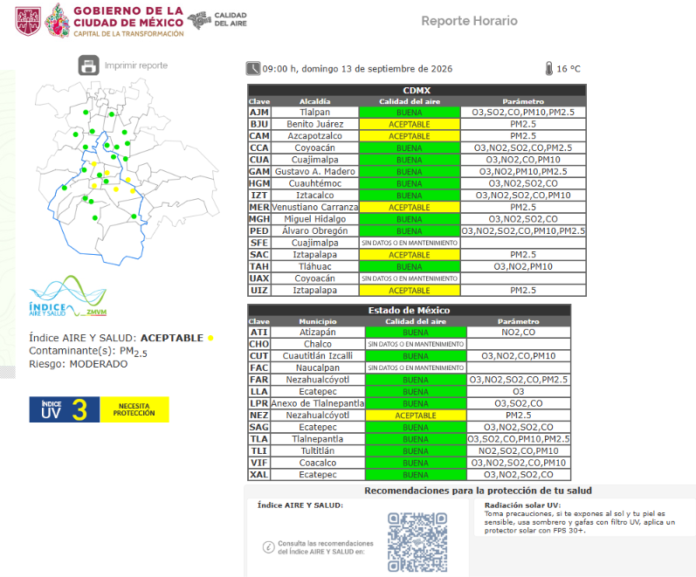Click the Estado de México table header
The width and height of the screenshot is (696, 577).
click(x=409, y=310)
